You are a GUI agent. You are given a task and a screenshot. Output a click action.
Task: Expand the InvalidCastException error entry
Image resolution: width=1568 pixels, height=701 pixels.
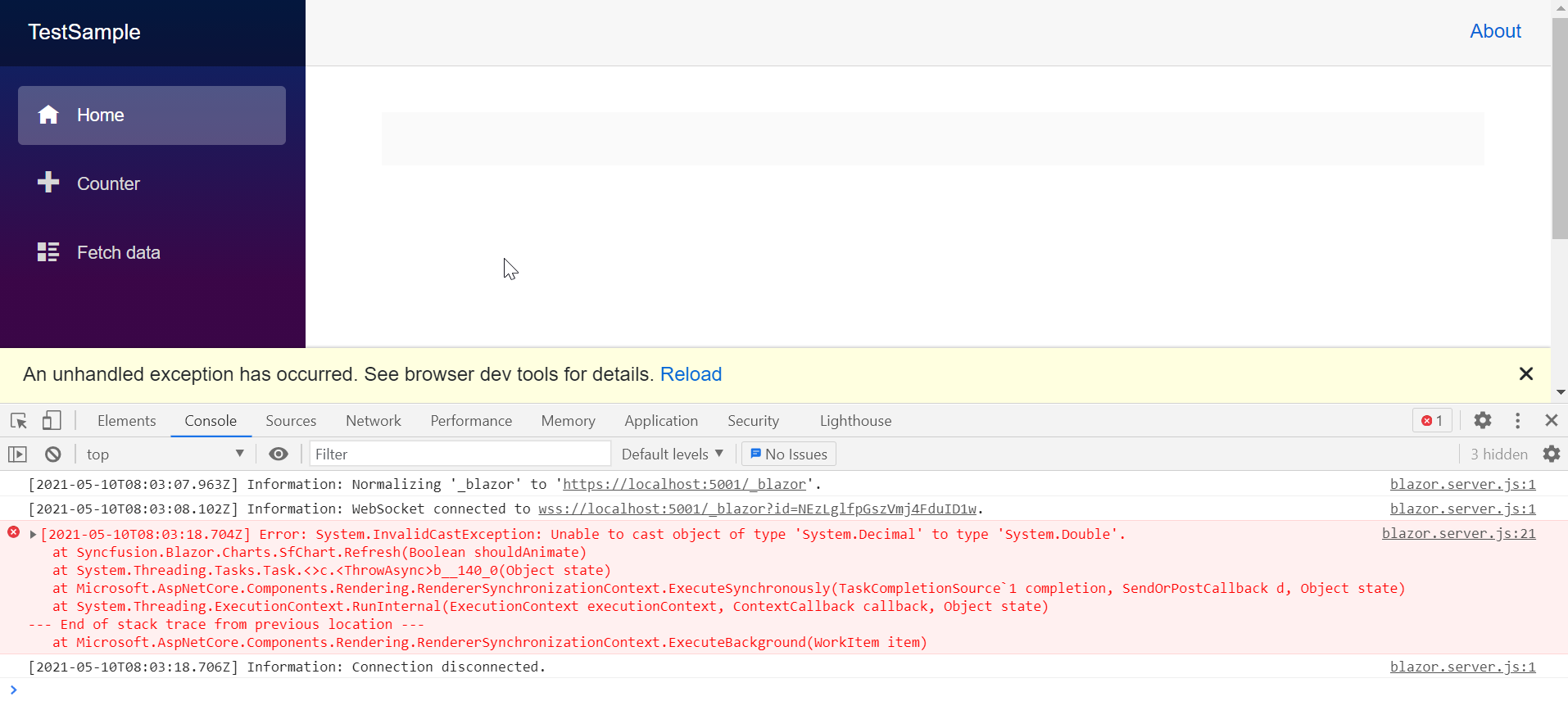(33, 535)
